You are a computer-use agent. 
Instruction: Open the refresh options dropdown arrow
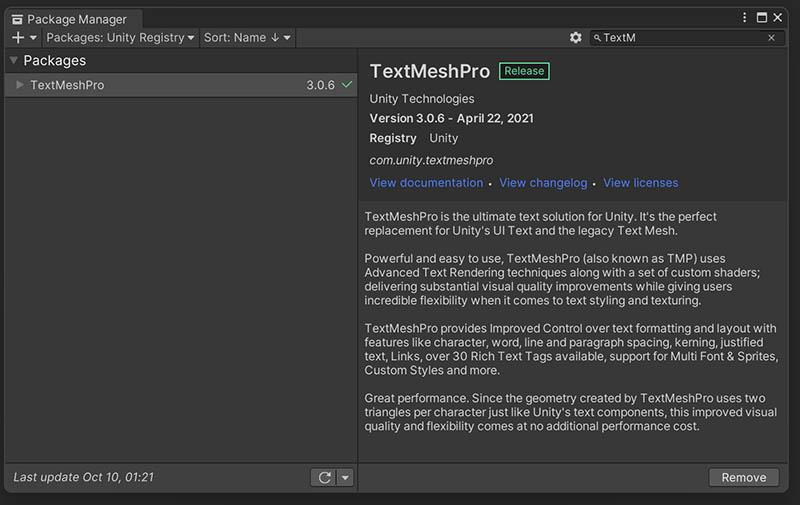click(x=345, y=477)
